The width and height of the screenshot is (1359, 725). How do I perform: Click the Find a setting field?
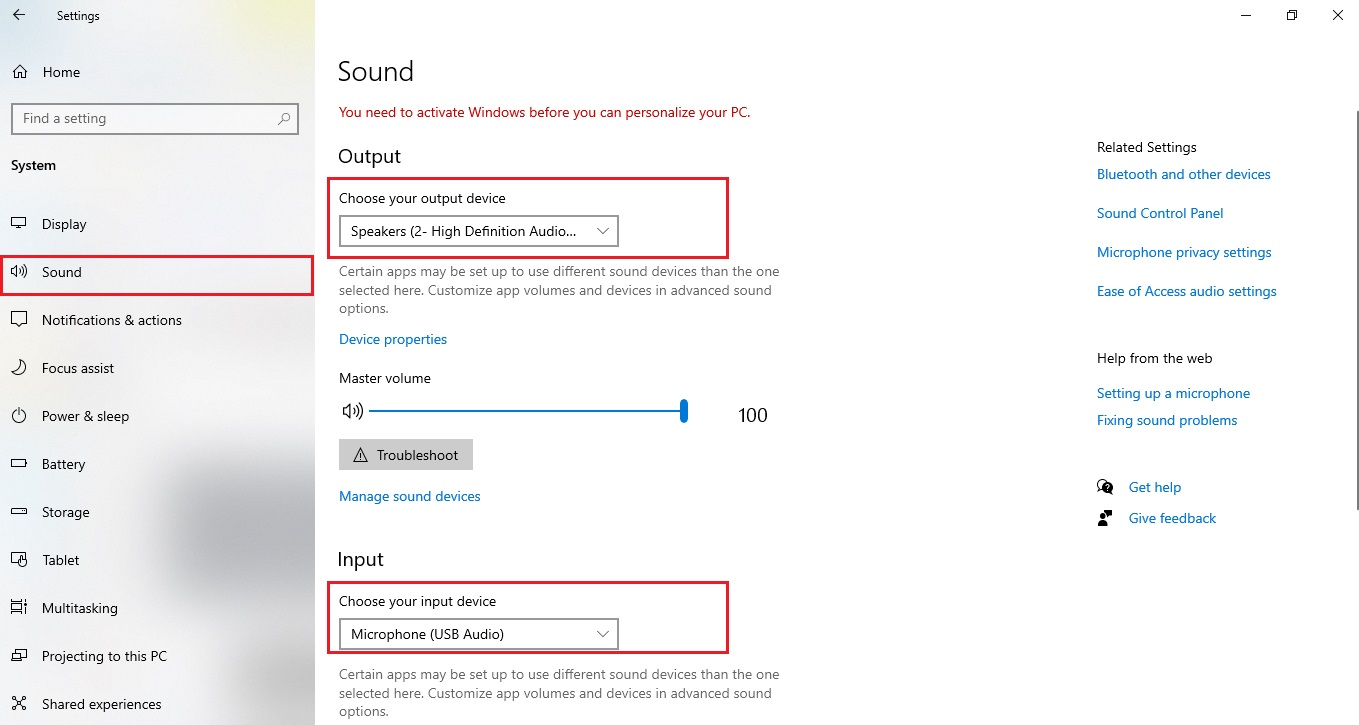coord(155,118)
